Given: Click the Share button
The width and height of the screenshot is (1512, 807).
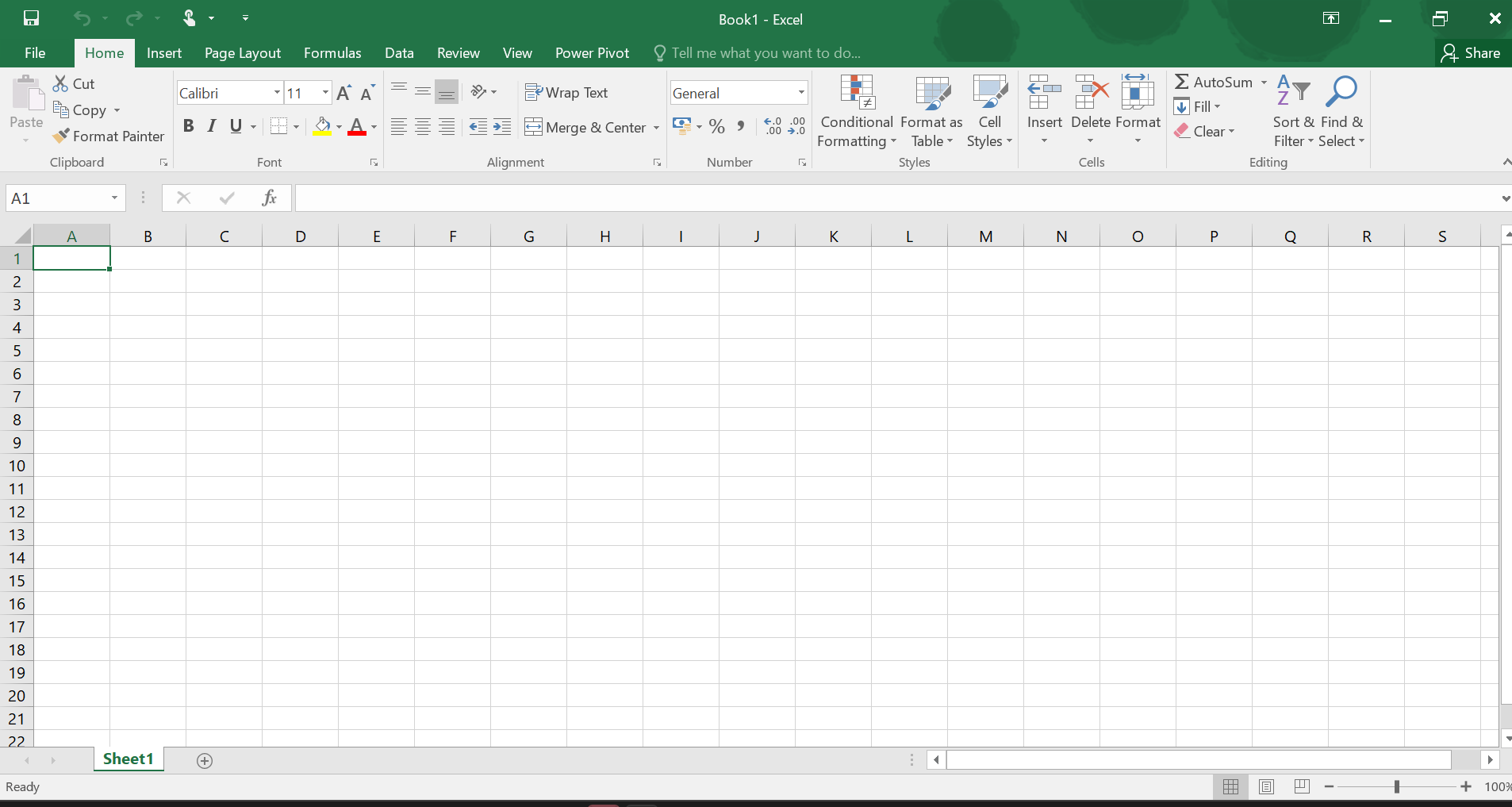Looking at the screenshot, I should [x=1471, y=53].
